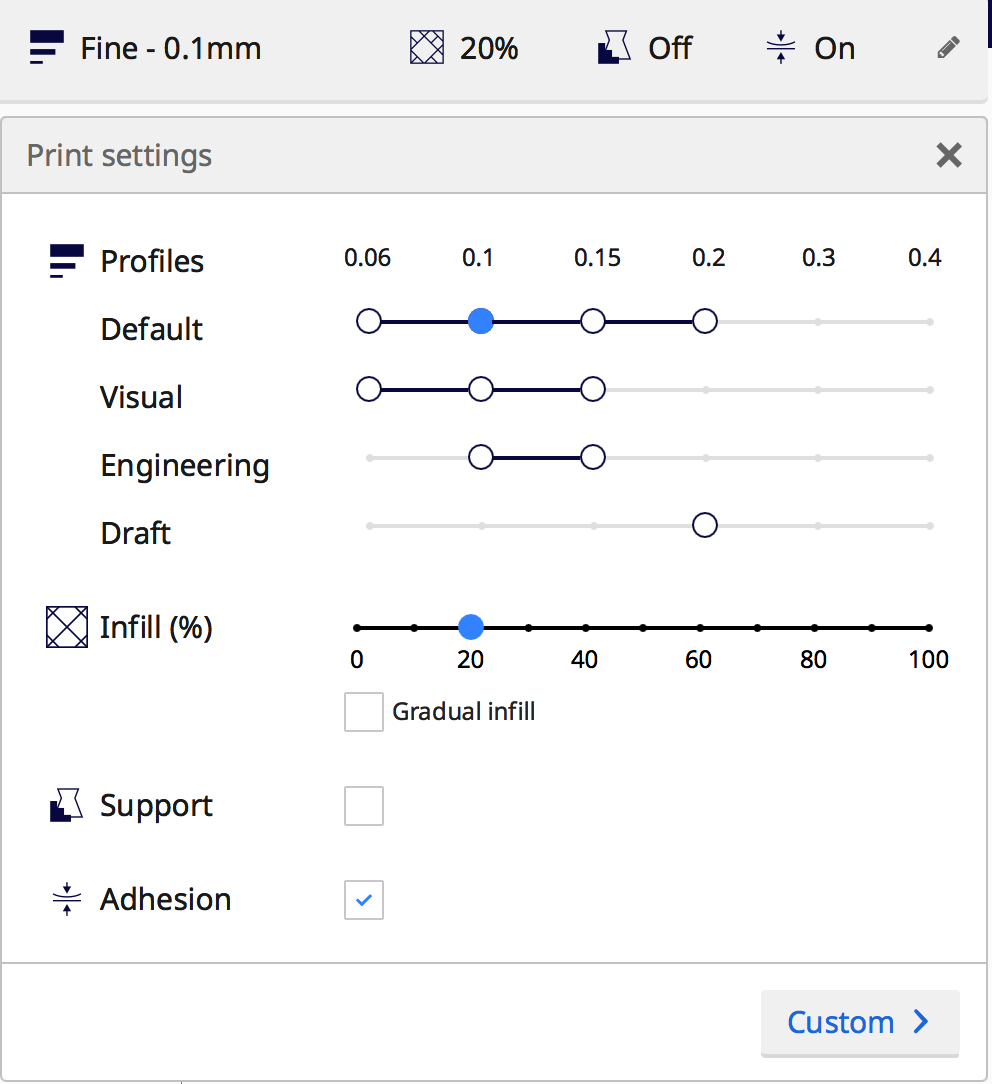Enable the Support checkbox
Viewport: 992px width, 1084px height.
click(364, 806)
